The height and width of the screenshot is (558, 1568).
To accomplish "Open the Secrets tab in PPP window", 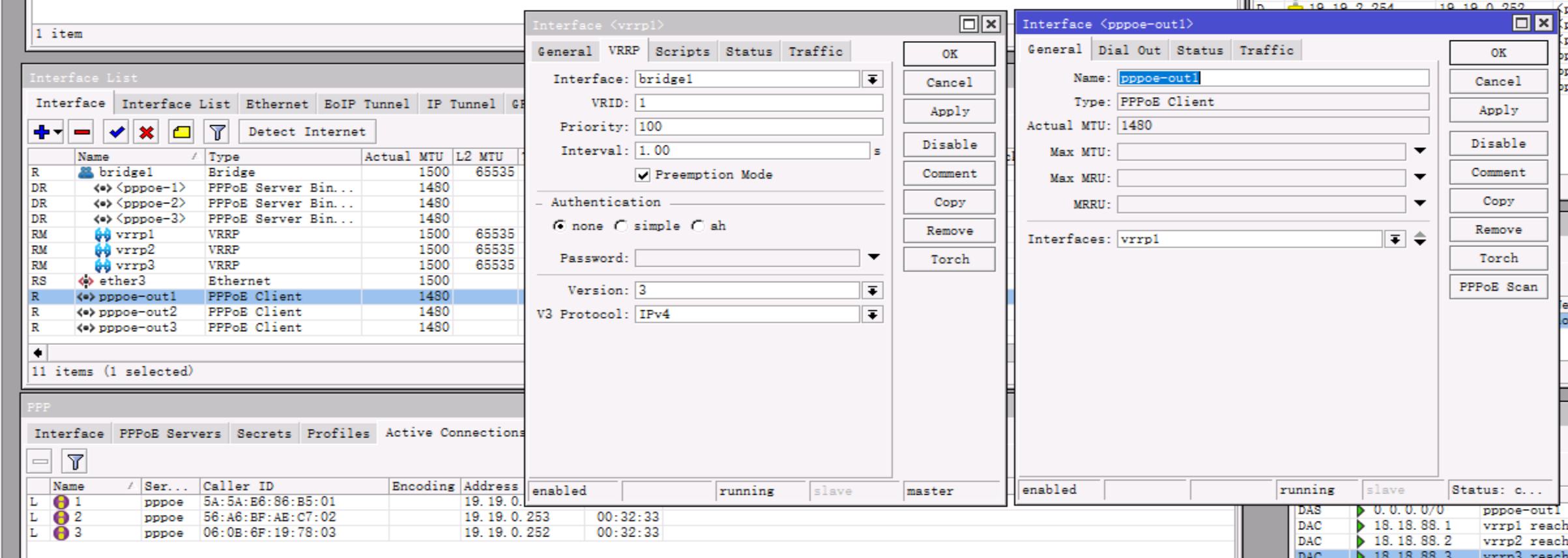I will pyautogui.click(x=264, y=433).
